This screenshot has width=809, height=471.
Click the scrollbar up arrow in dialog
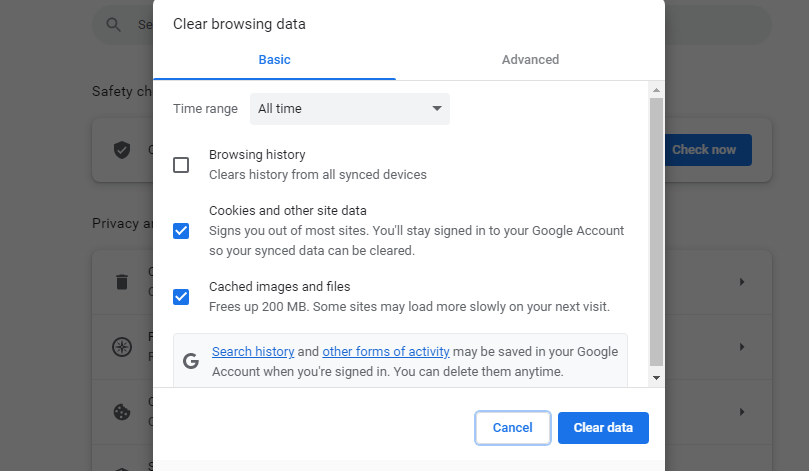tap(656, 90)
